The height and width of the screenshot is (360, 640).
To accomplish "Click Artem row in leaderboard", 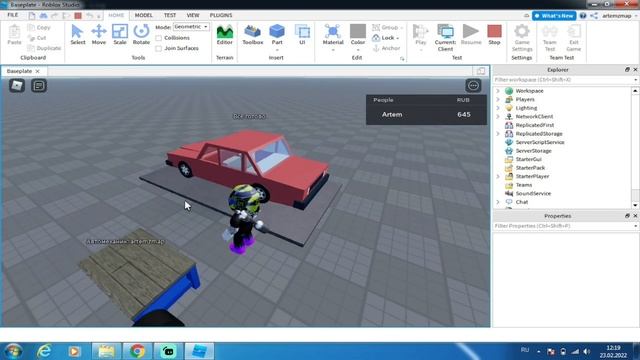I will click(x=426, y=115).
